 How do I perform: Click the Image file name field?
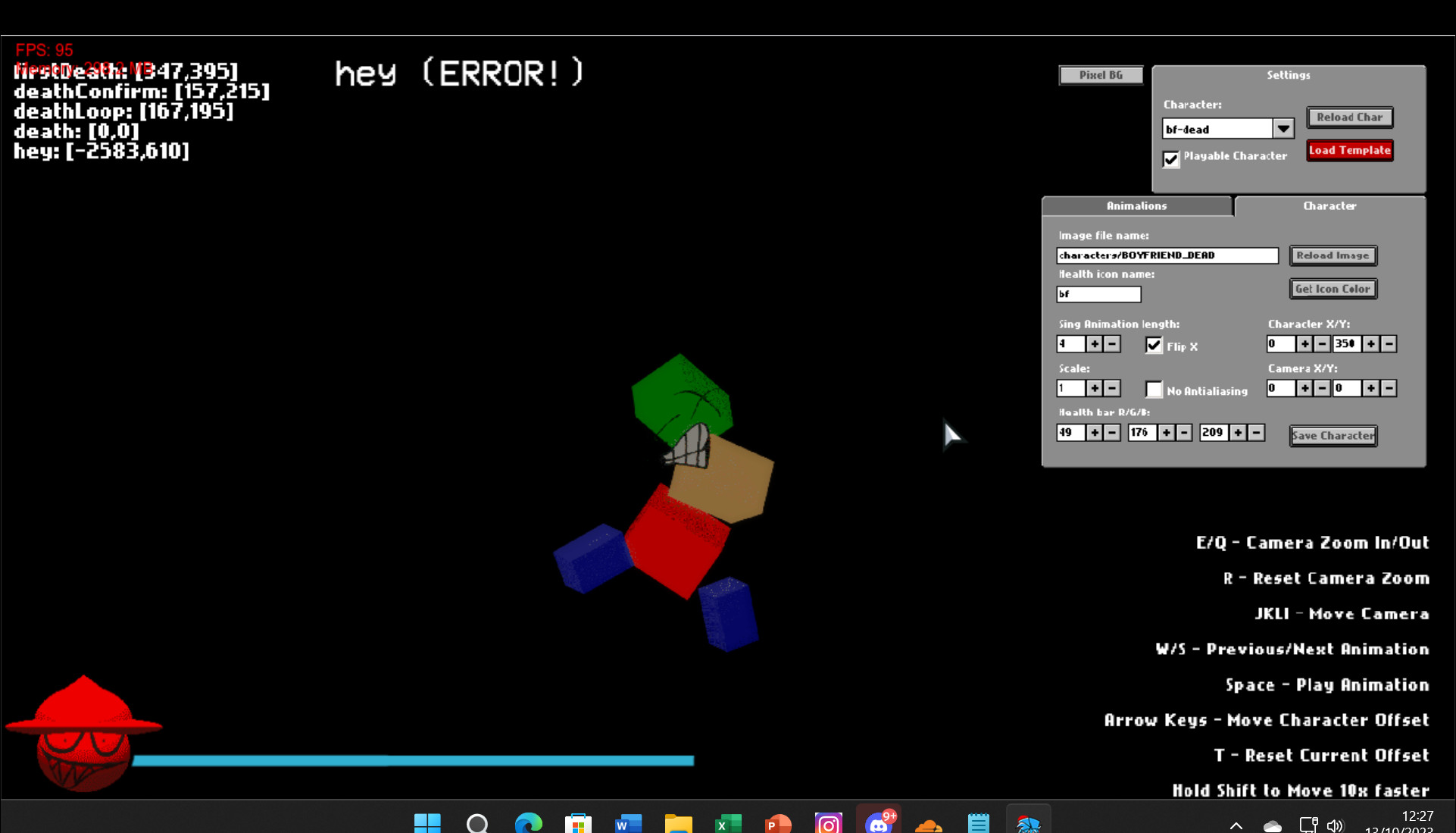(x=1167, y=255)
